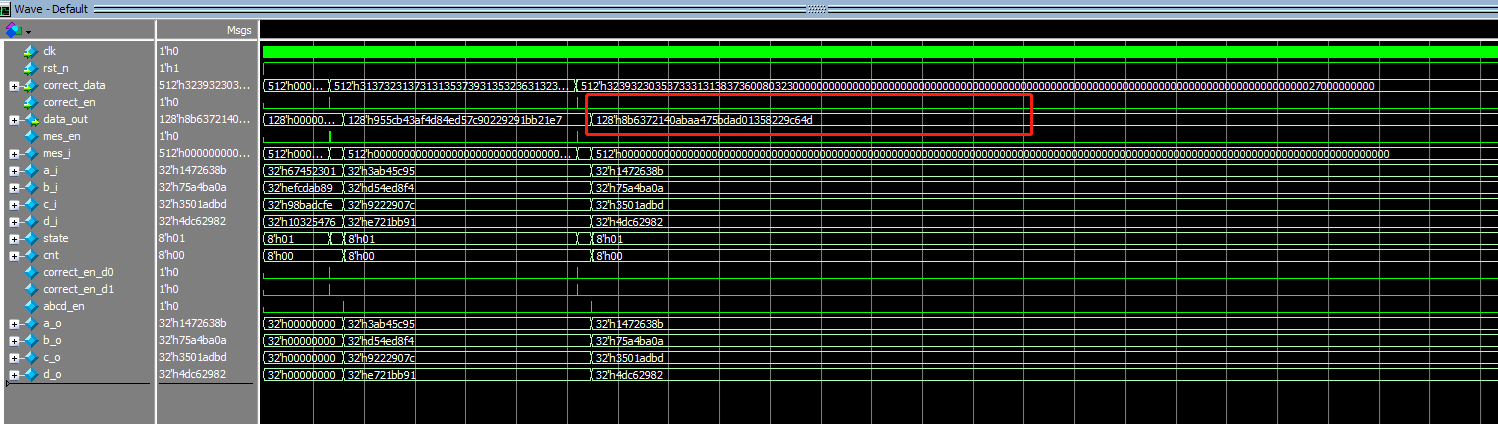Viewport: 1498px width, 425px height.
Task: Click the correct_en_d1 signal icon
Action: tap(30, 289)
